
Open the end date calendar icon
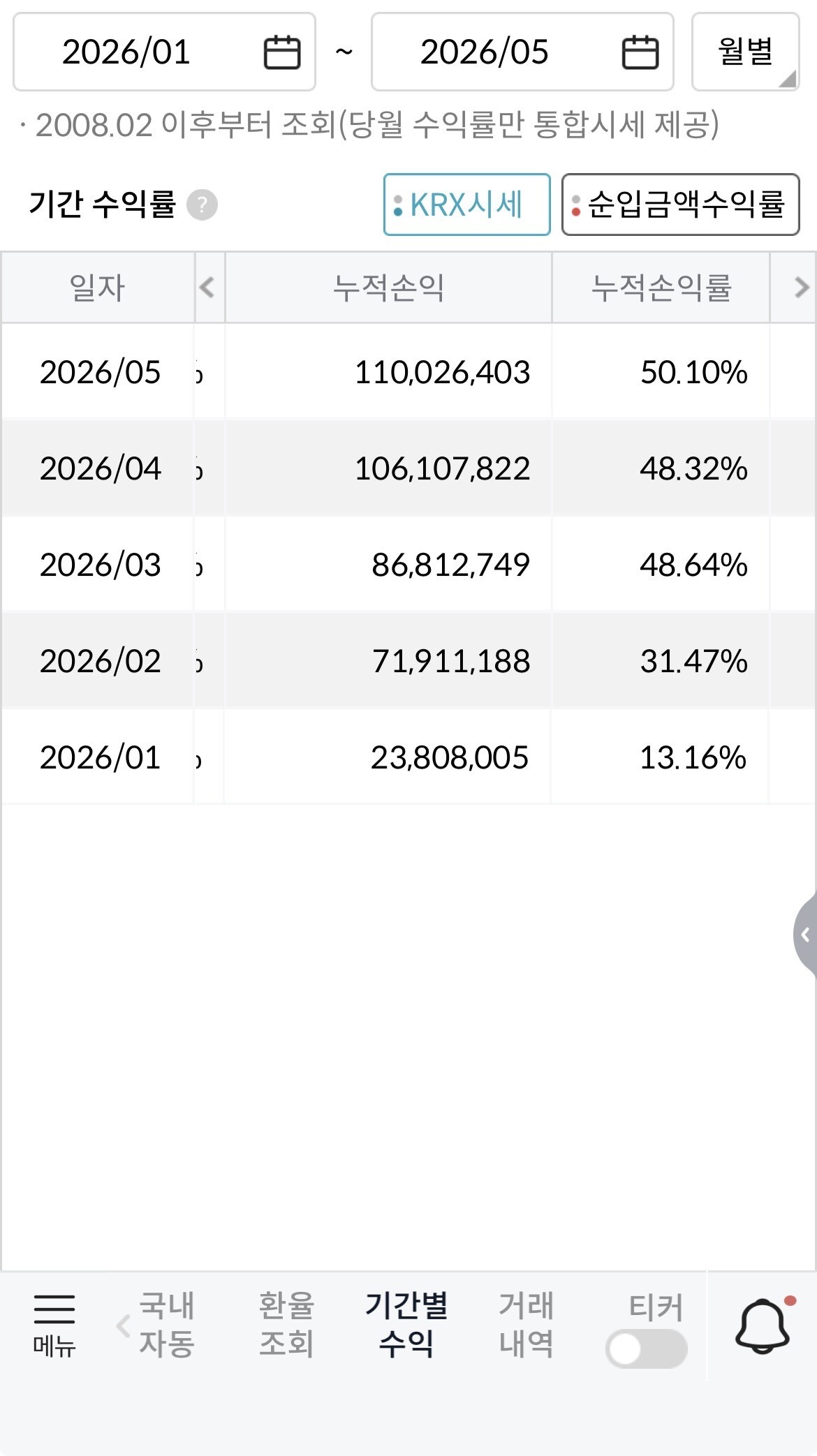point(640,52)
